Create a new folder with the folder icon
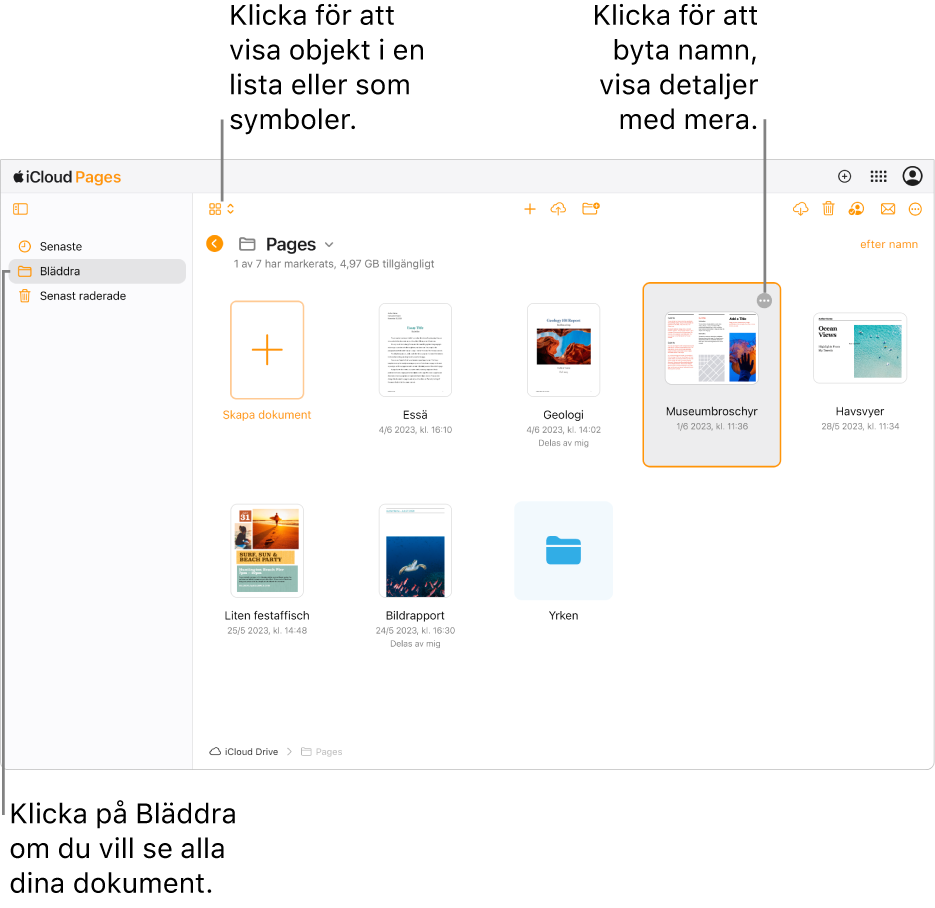Screen dimensions: 935x908 pos(590,209)
